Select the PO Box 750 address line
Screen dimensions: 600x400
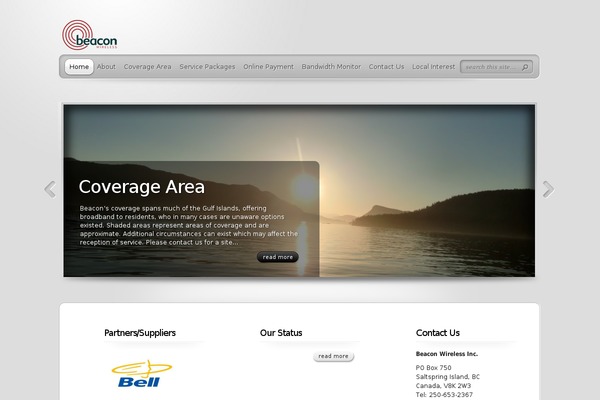[433, 367]
